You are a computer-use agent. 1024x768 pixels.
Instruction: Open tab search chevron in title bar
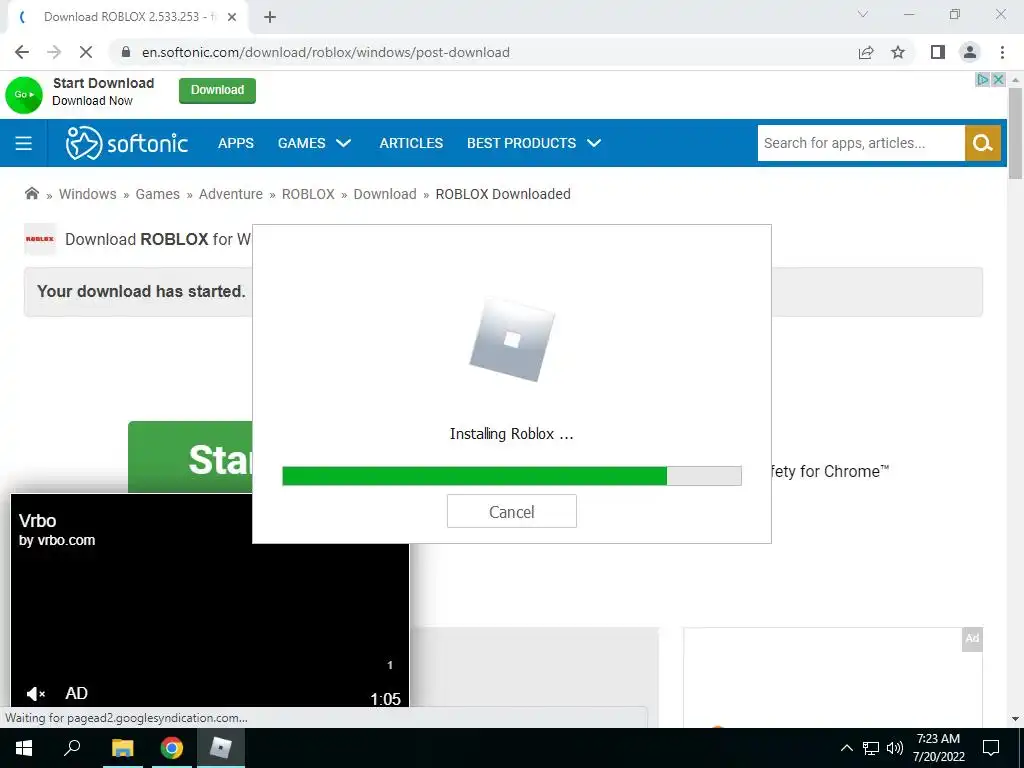(x=862, y=14)
